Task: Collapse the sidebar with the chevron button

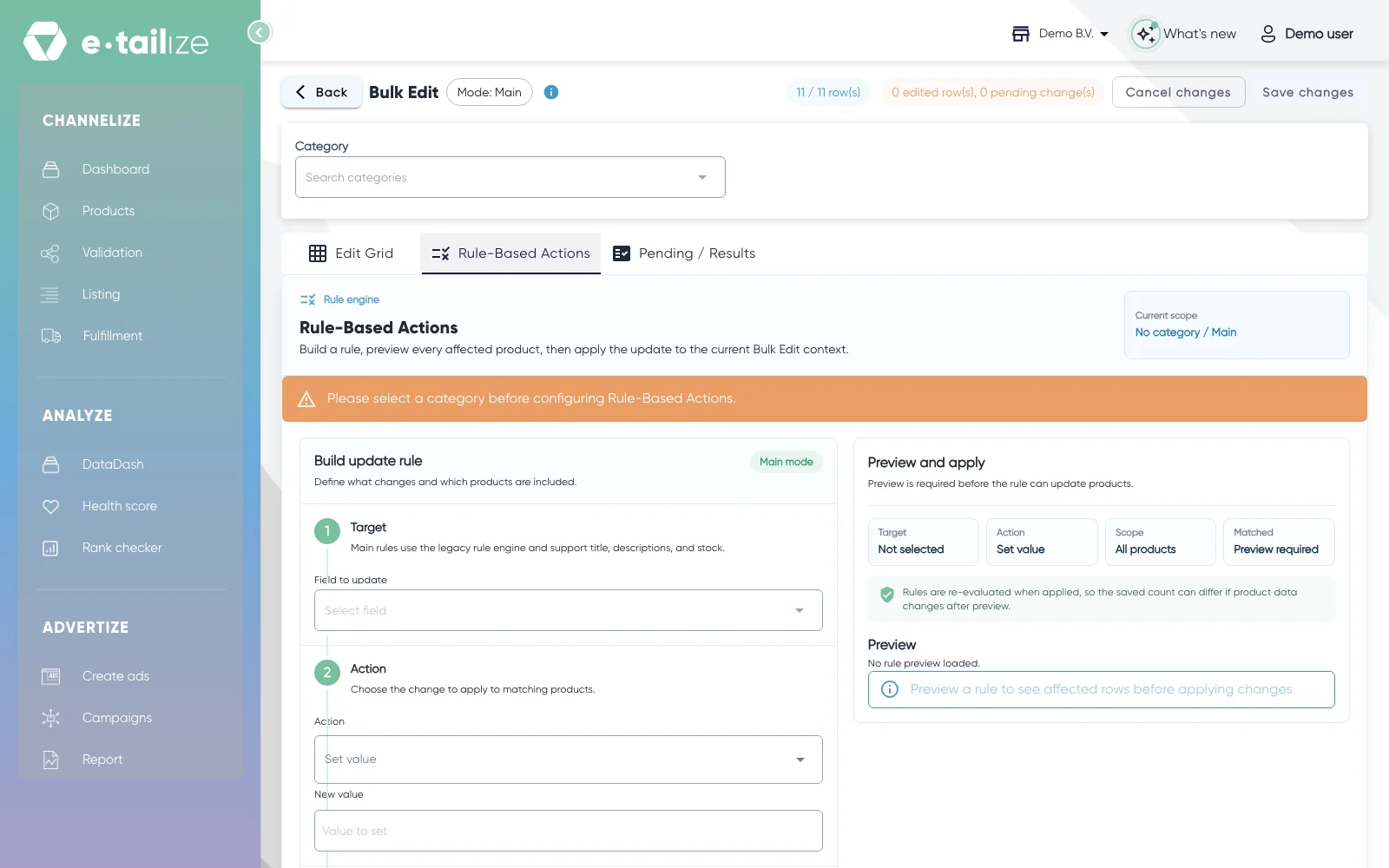Action: pos(259,32)
